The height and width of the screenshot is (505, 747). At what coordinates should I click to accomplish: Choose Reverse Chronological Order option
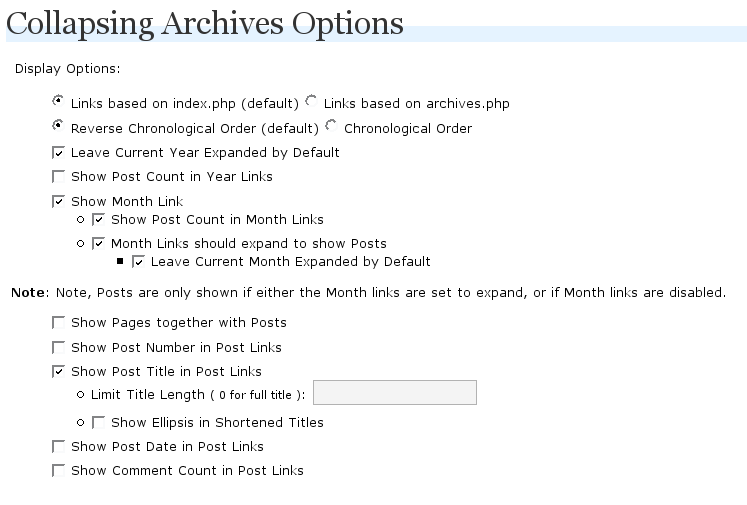pyautogui.click(x=58, y=125)
